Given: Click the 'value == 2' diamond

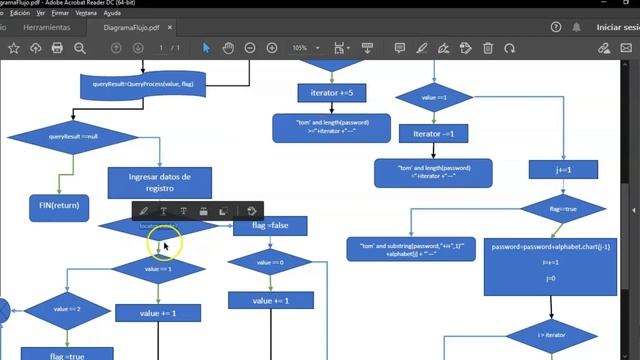Looking at the screenshot, I should pos(67,311).
